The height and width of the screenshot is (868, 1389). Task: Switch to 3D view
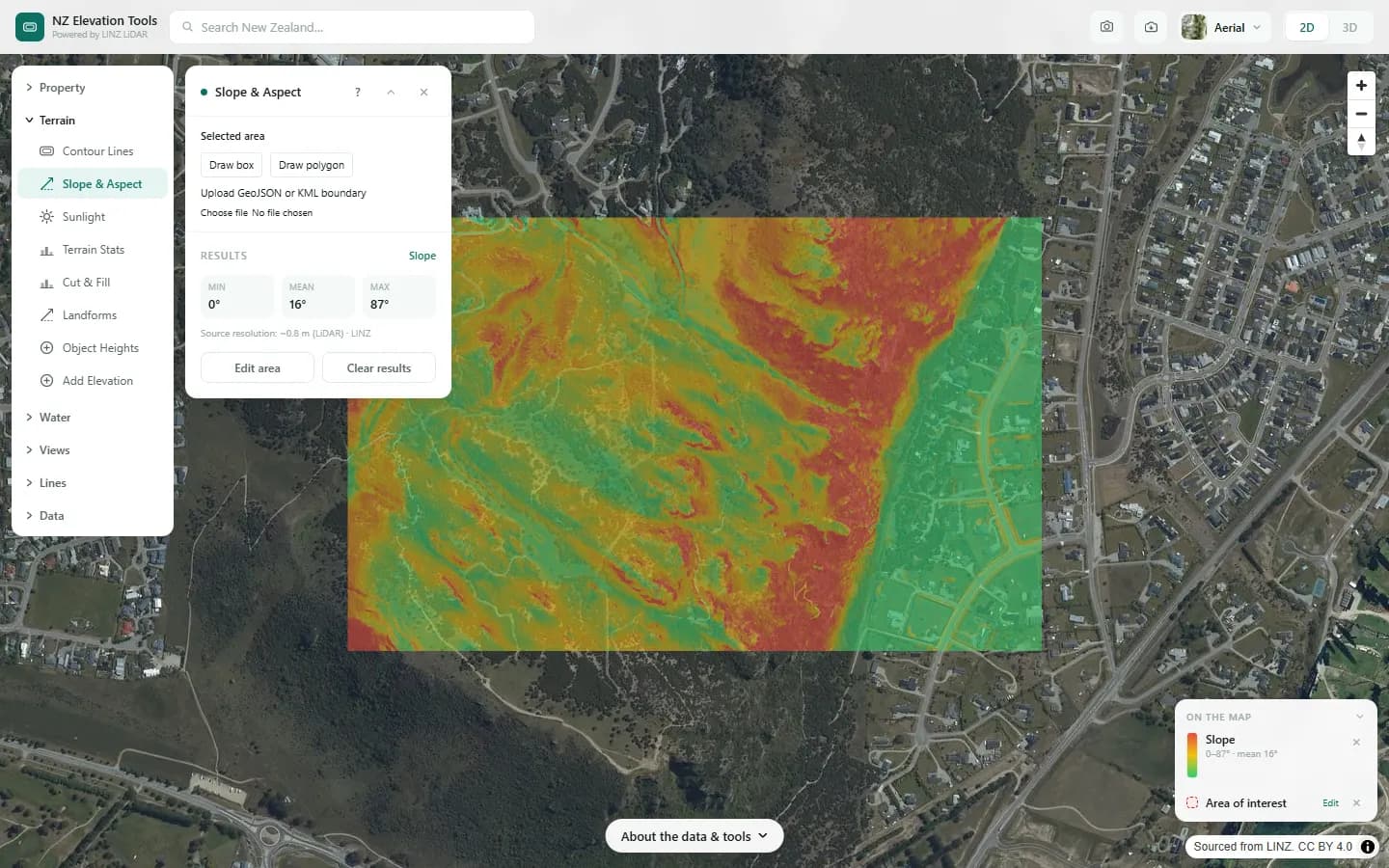click(1349, 27)
